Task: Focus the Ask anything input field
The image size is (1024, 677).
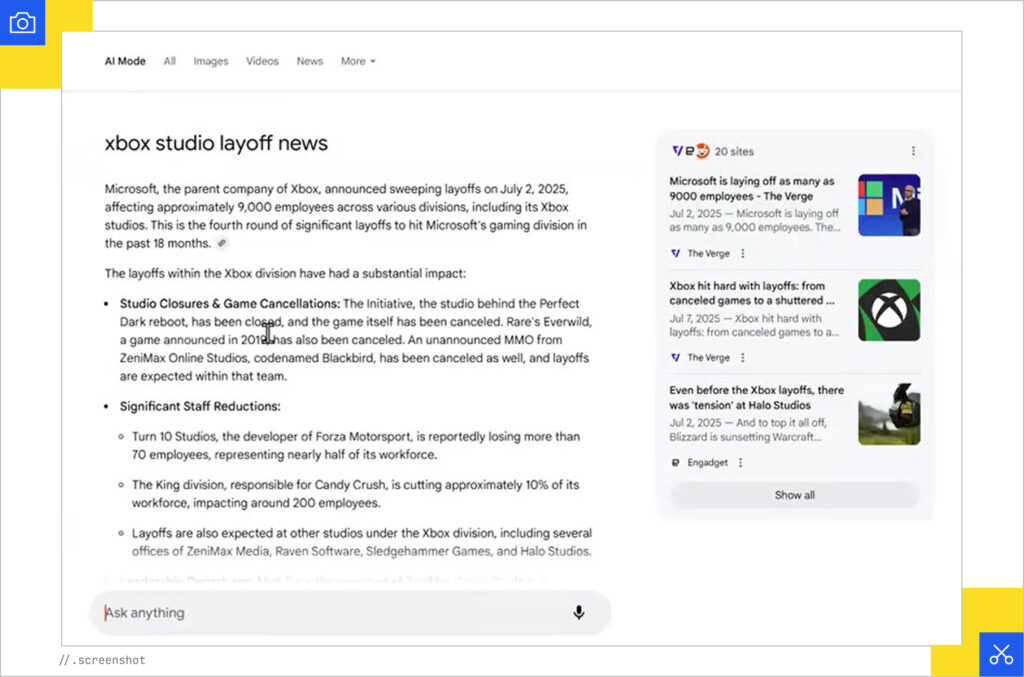Action: coord(330,613)
